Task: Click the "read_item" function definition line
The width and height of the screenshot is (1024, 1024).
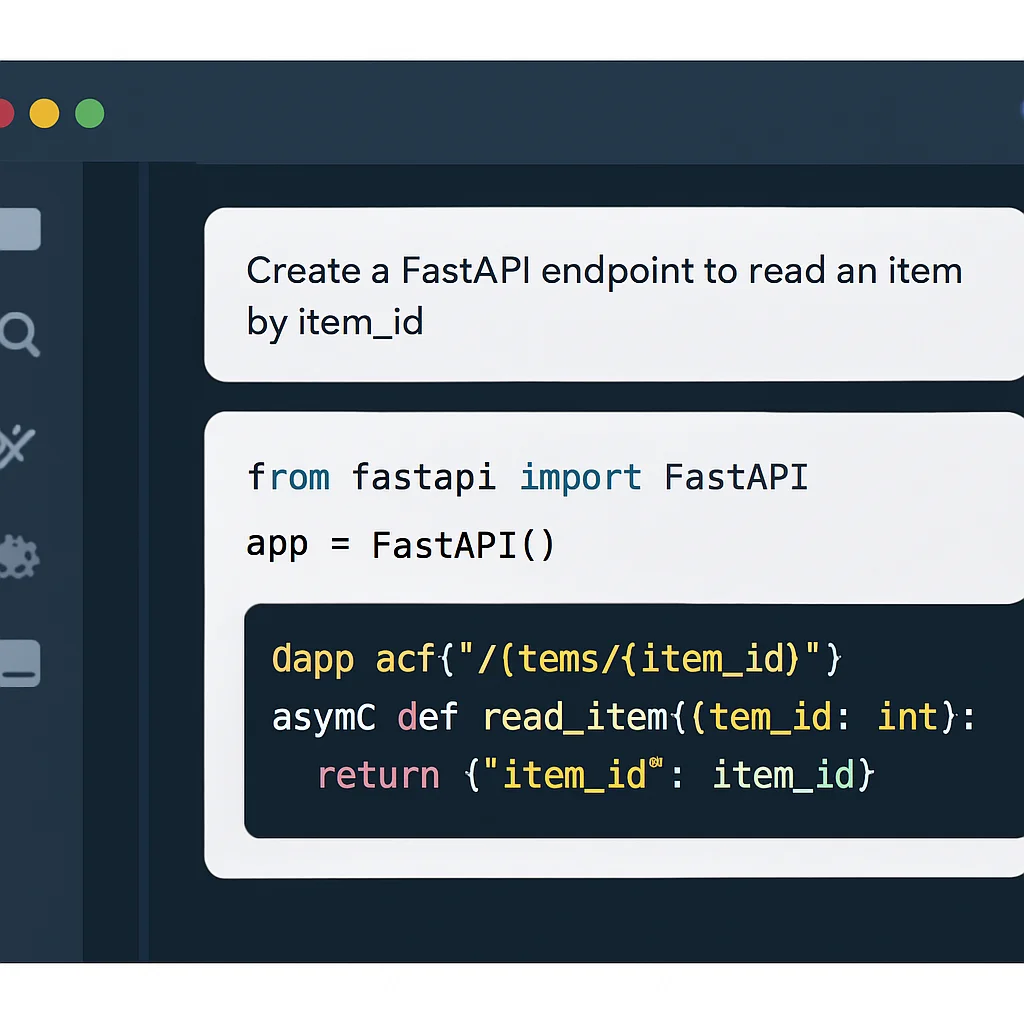Action: (x=624, y=718)
